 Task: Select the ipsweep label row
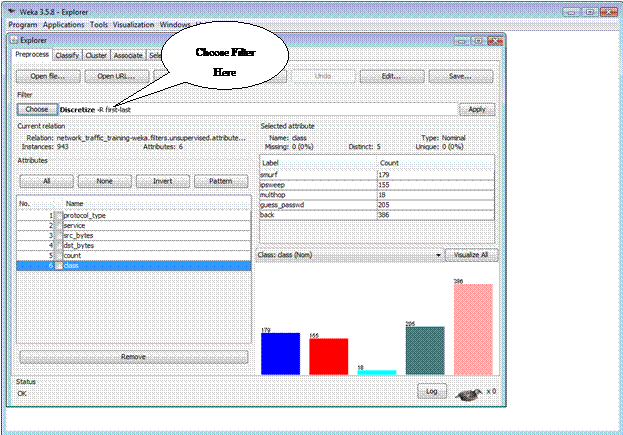point(377,185)
